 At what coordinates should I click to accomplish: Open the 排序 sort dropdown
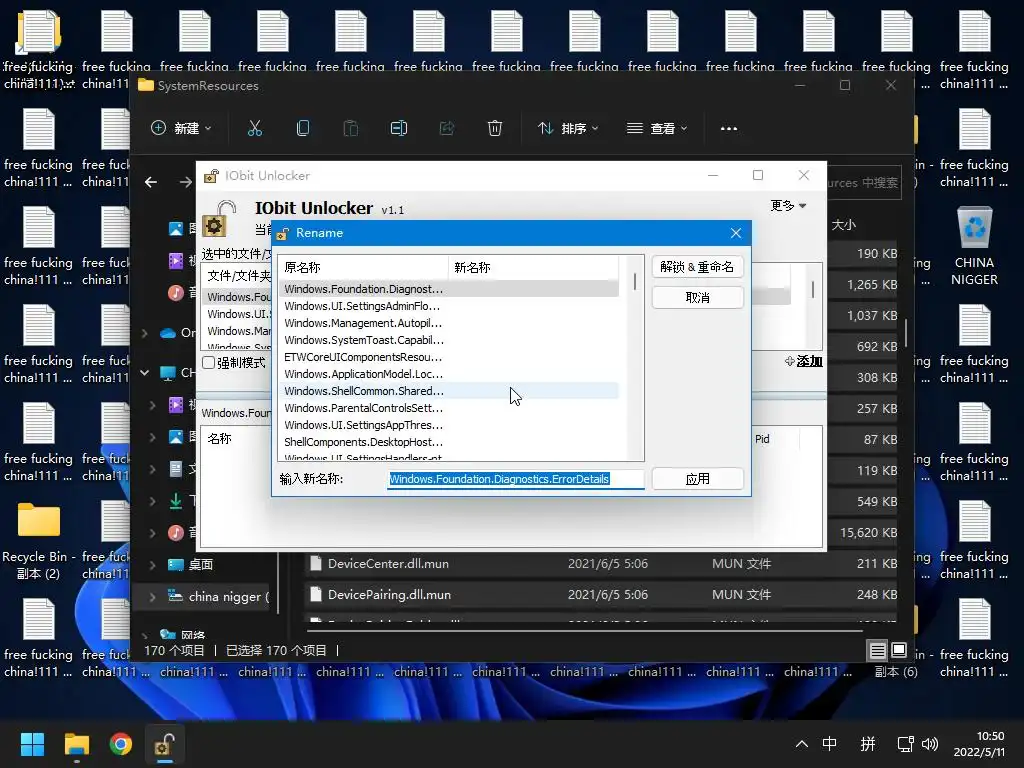[x=568, y=129]
